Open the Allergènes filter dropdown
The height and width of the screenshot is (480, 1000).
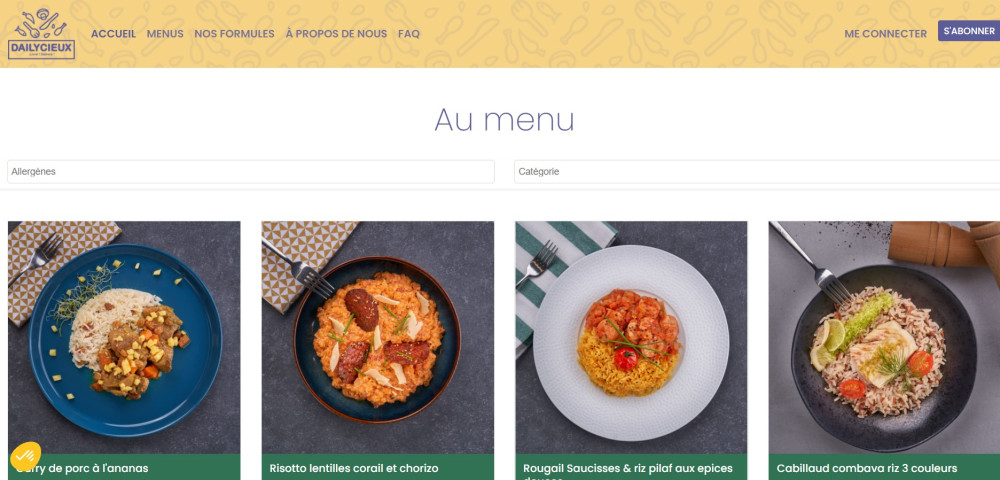coord(251,171)
